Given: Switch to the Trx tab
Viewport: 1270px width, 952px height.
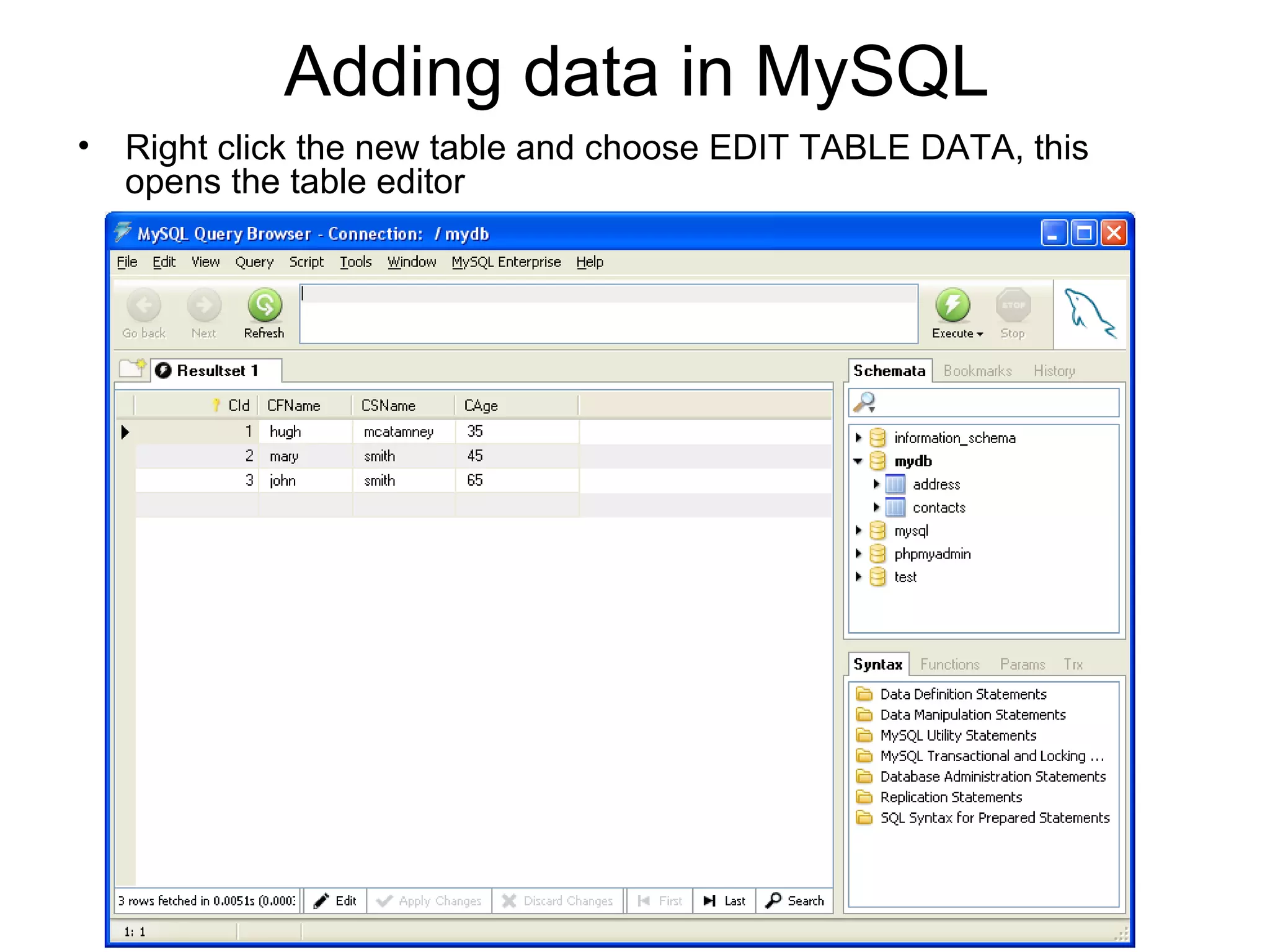Looking at the screenshot, I should tap(1073, 664).
